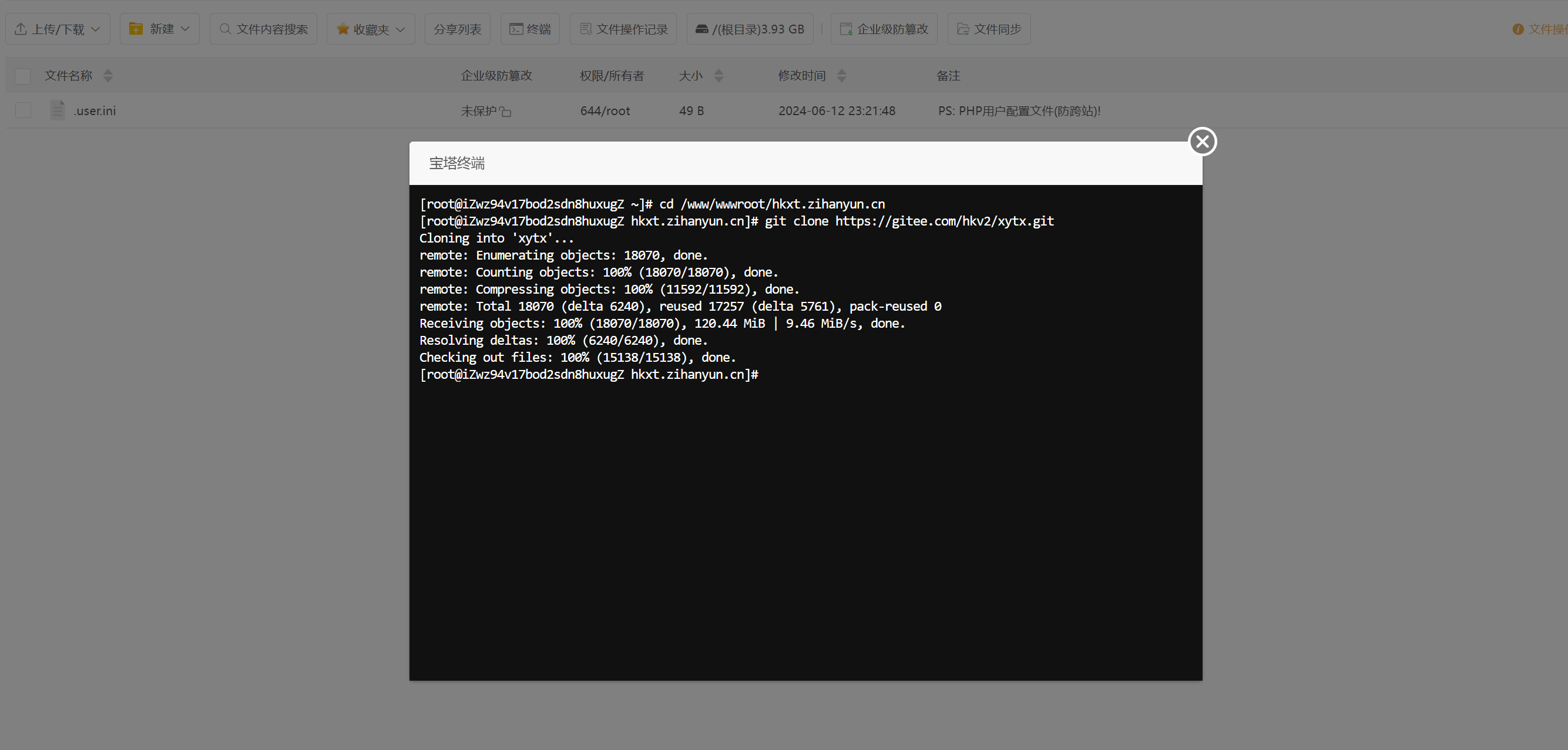Check the .user.ini row checkbox
1568x750 pixels.
(x=22, y=110)
